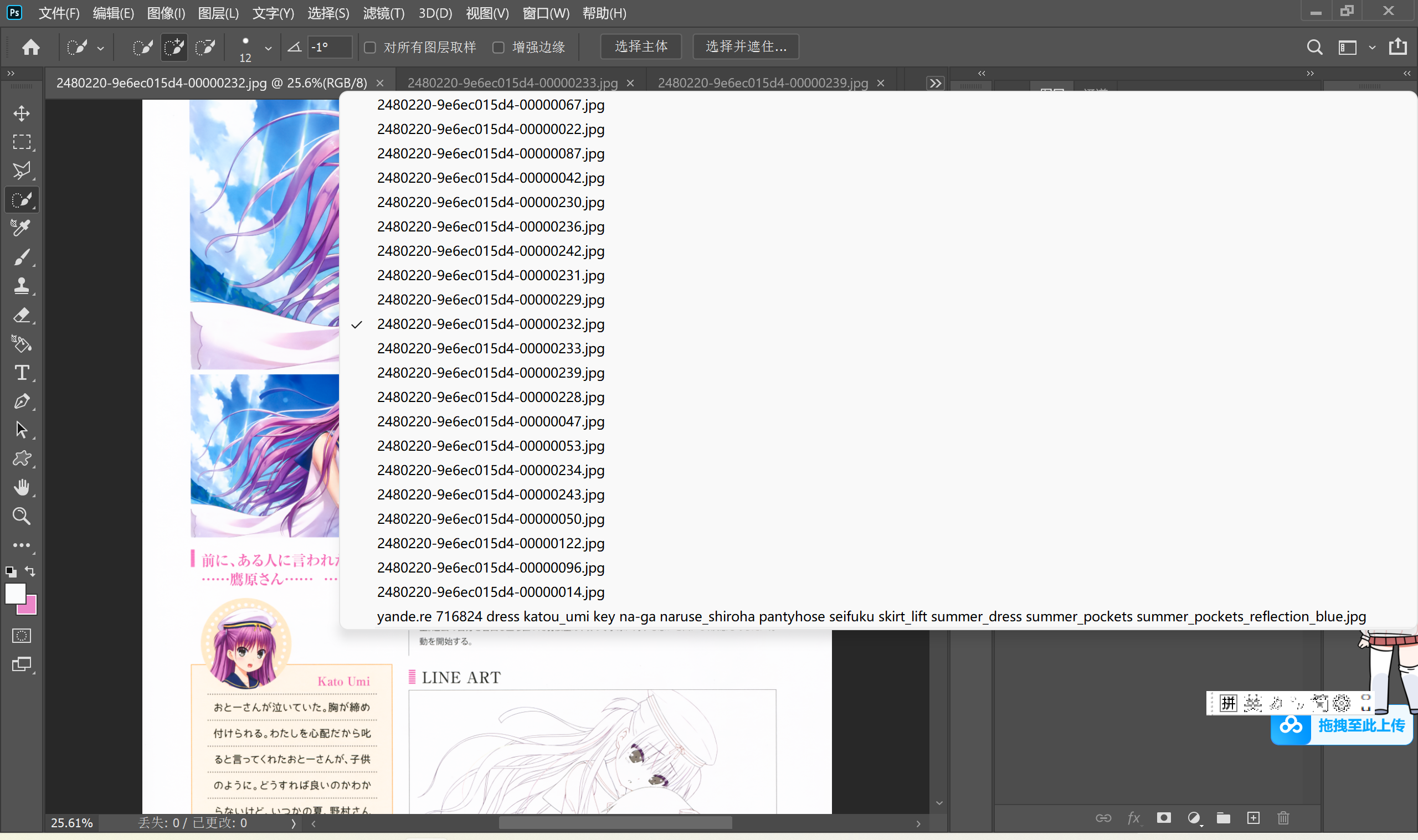Link layers icon in Layers panel
This screenshot has width=1418, height=840.
pos(1103,818)
